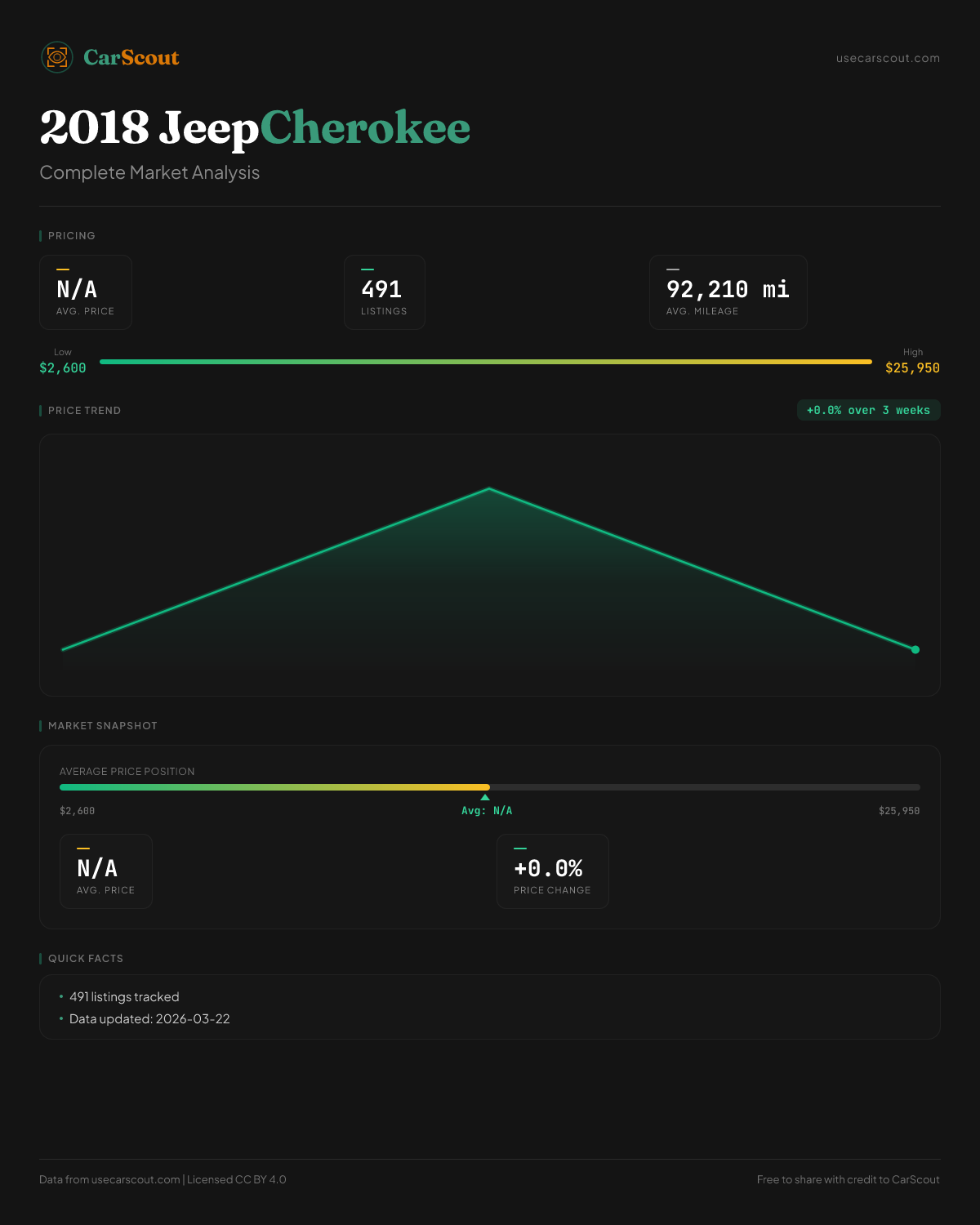Screen dimensions: 980x1225
Task: Select the 491 Listings stat card
Action: pos(384,292)
